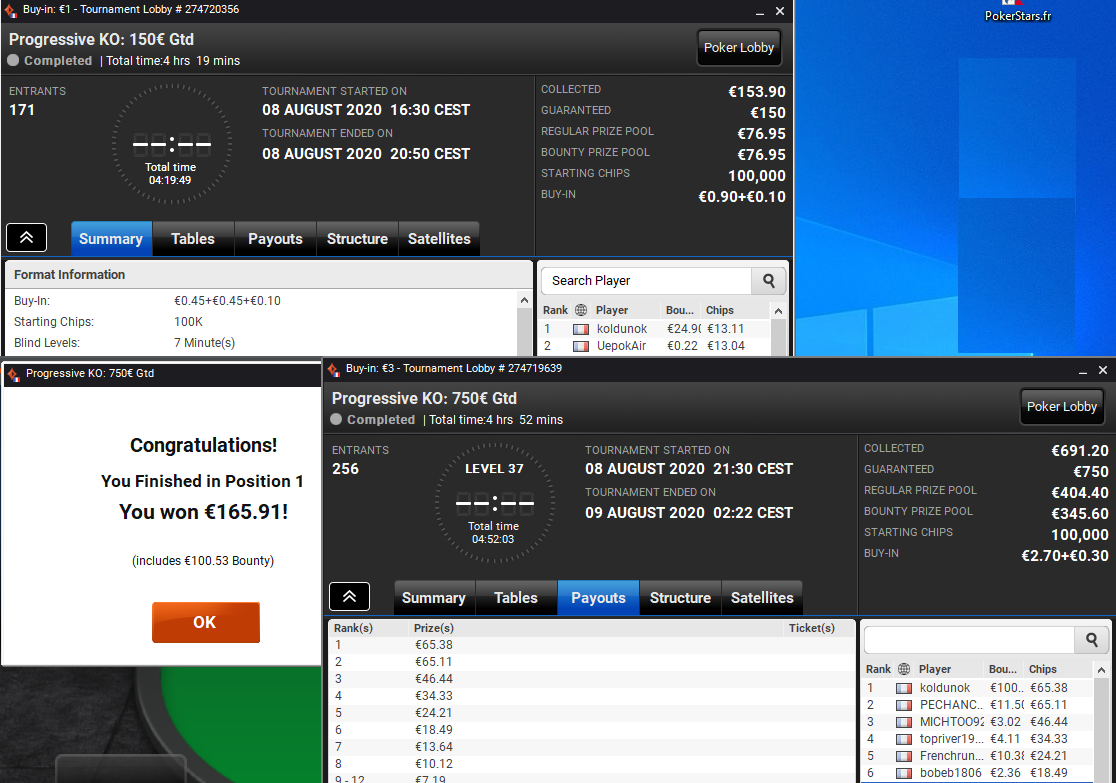This screenshot has height=783, width=1116.
Task: Click flag icon next to MICHTOO92 player
Action: coord(904,722)
